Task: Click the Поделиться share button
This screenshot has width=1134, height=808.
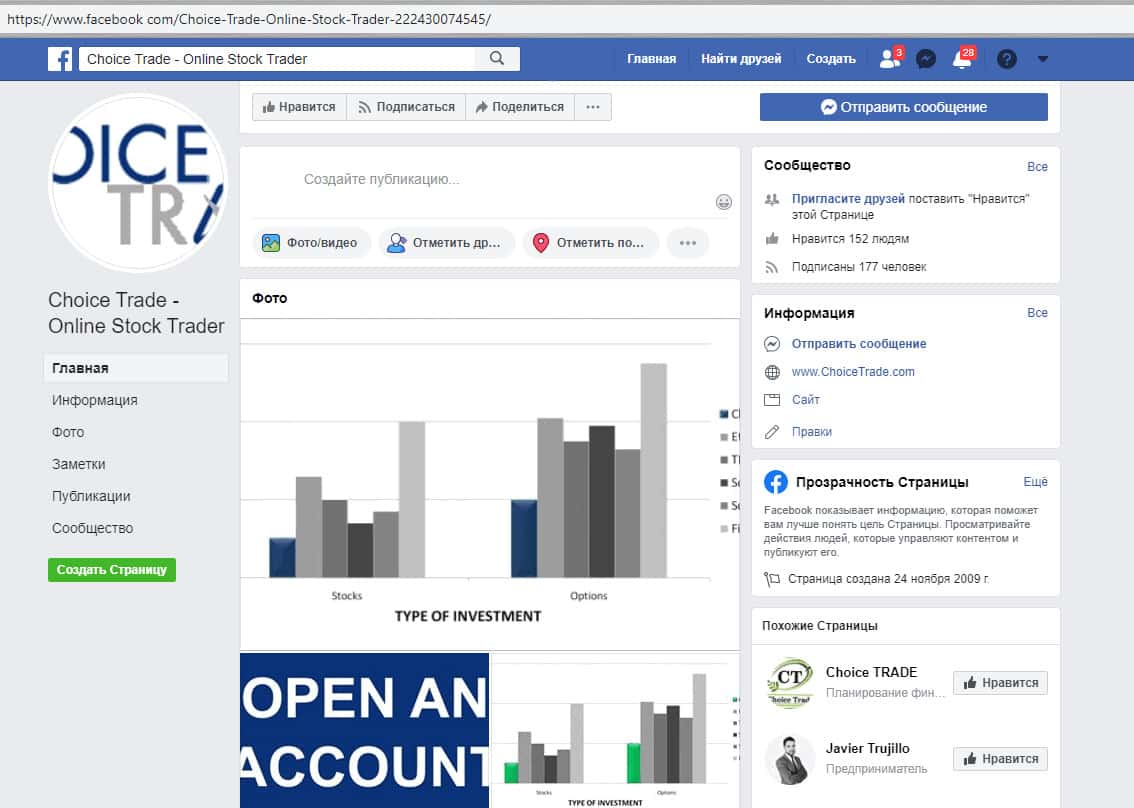Action: [x=520, y=107]
